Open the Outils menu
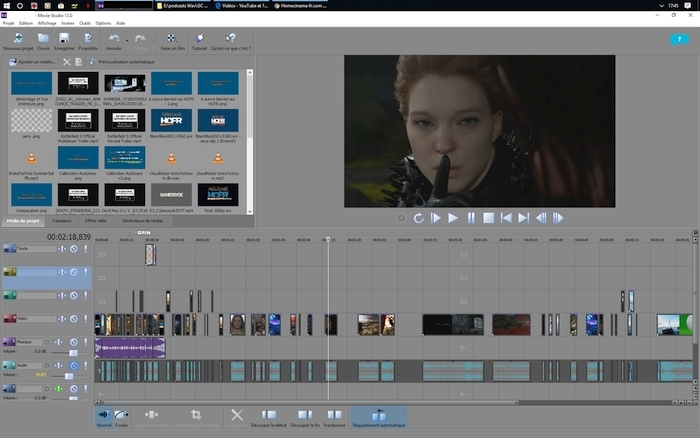 (85, 23)
